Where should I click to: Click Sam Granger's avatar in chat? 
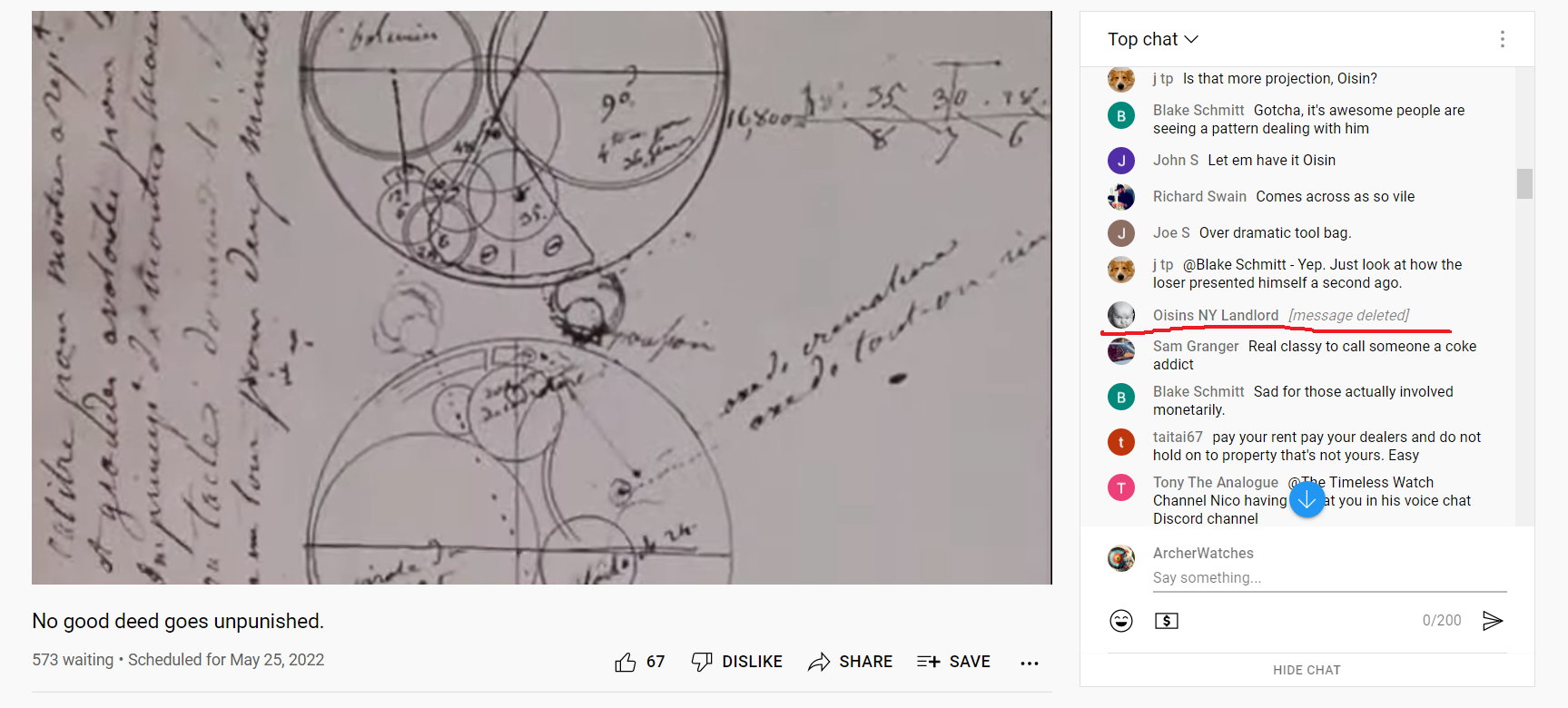1121,350
